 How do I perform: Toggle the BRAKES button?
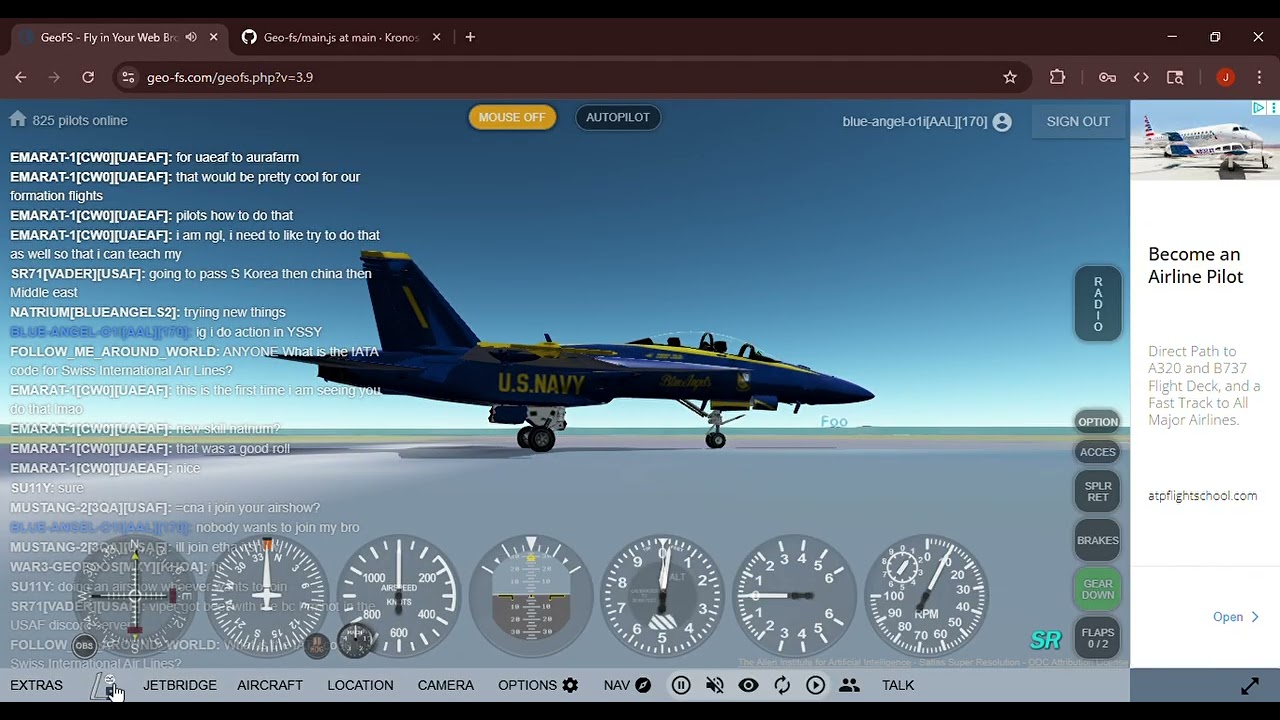(x=1098, y=540)
